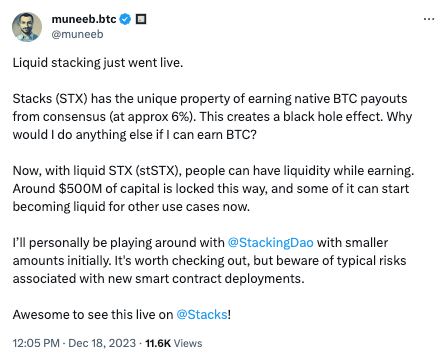This screenshot has width=448, height=362.
Task: Open the @Stacks mention link
Action: tap(202, 314)
